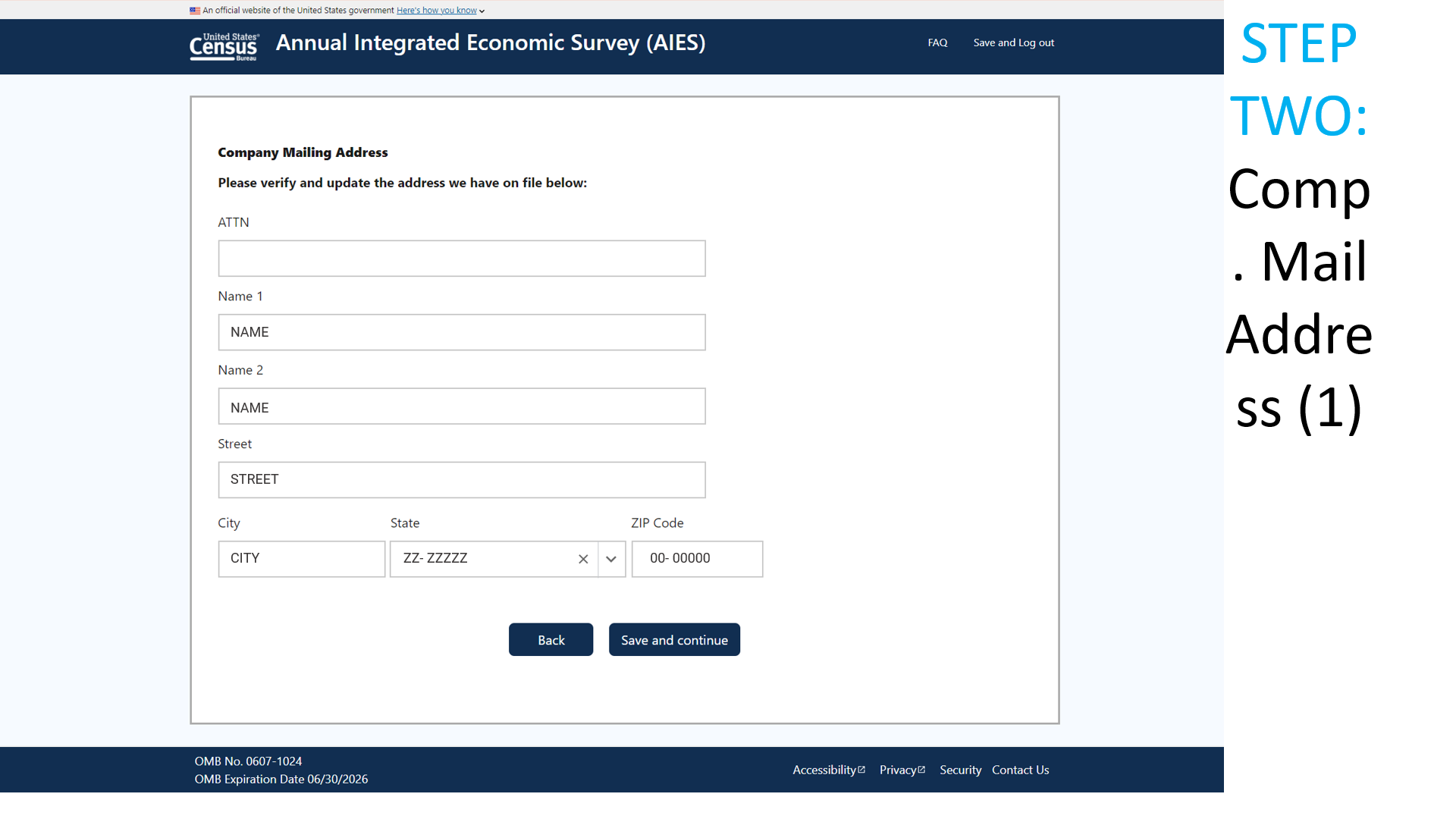Clear the State selection X icon
The height and width of the screenshot is (819, 1456).
583,559
